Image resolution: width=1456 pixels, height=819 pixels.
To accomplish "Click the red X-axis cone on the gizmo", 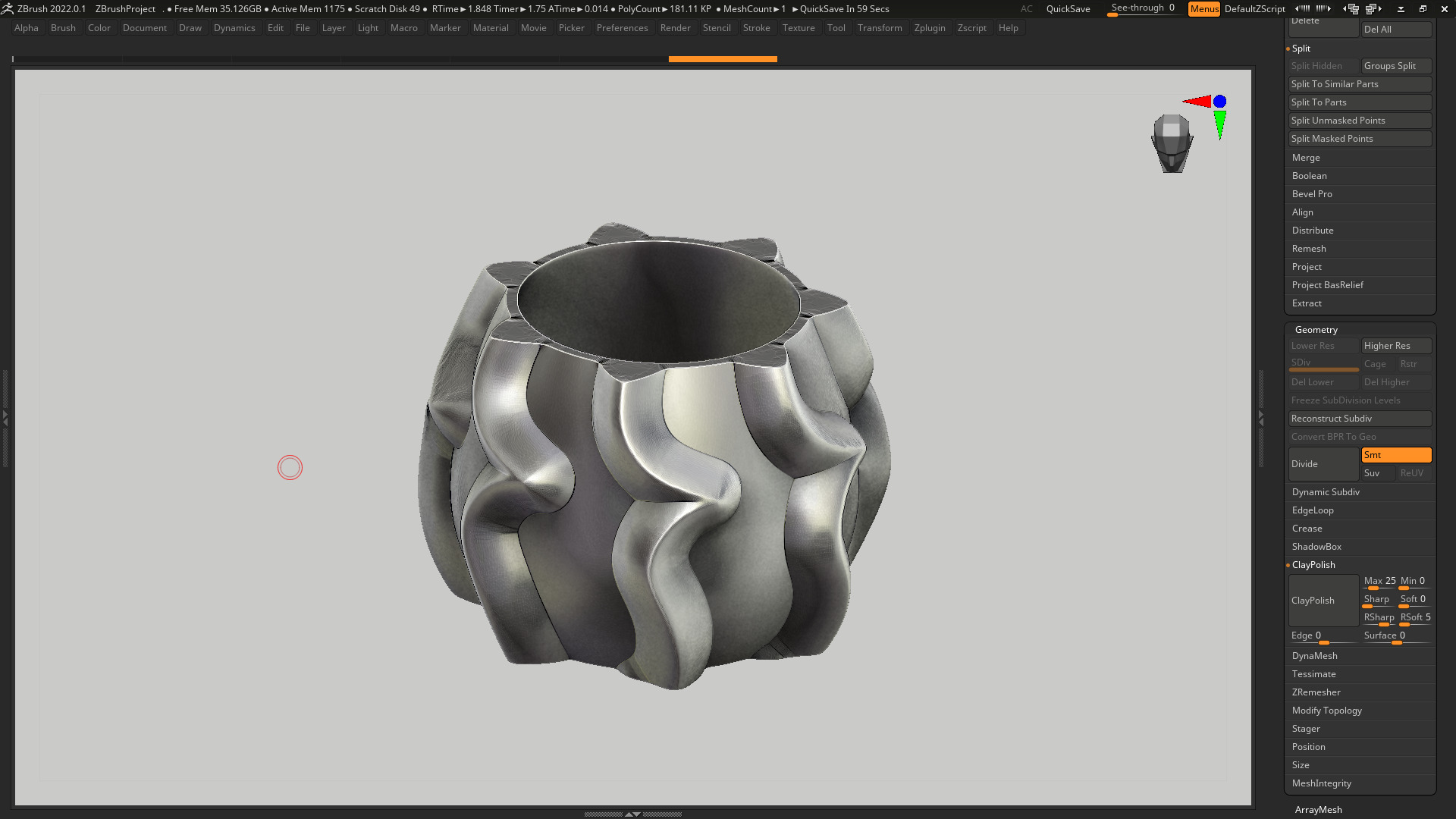I will click(1197, 102).
